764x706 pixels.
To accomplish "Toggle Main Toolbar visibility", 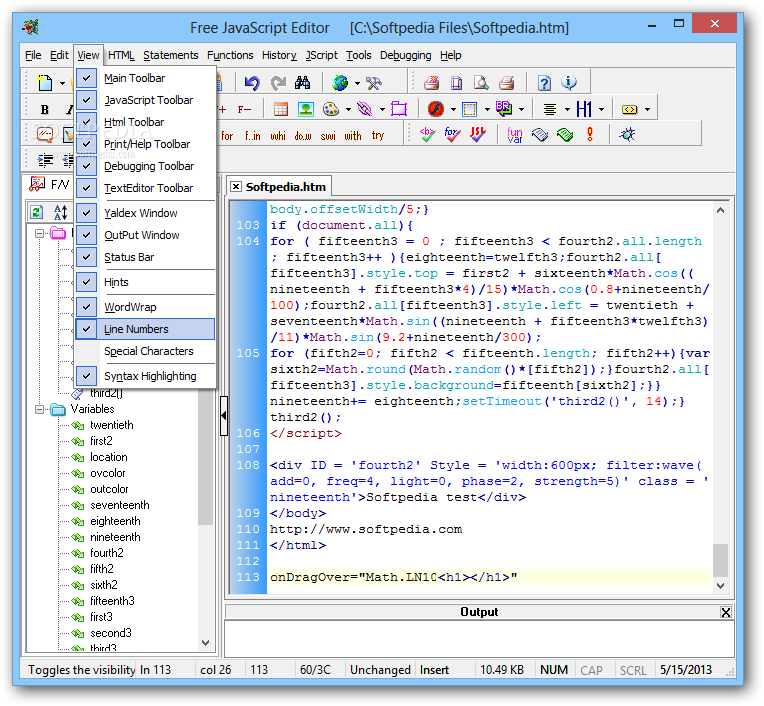I will click(x=145, y=78).
